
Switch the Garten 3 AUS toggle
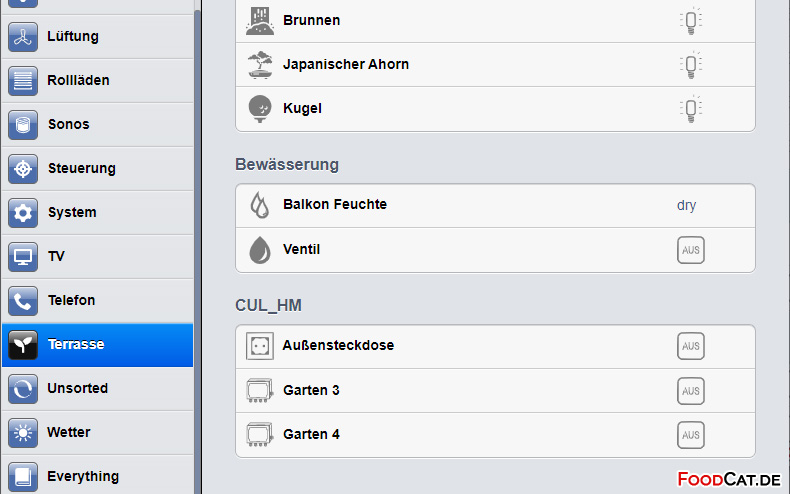pyautogui.click(x=691, y=391)
